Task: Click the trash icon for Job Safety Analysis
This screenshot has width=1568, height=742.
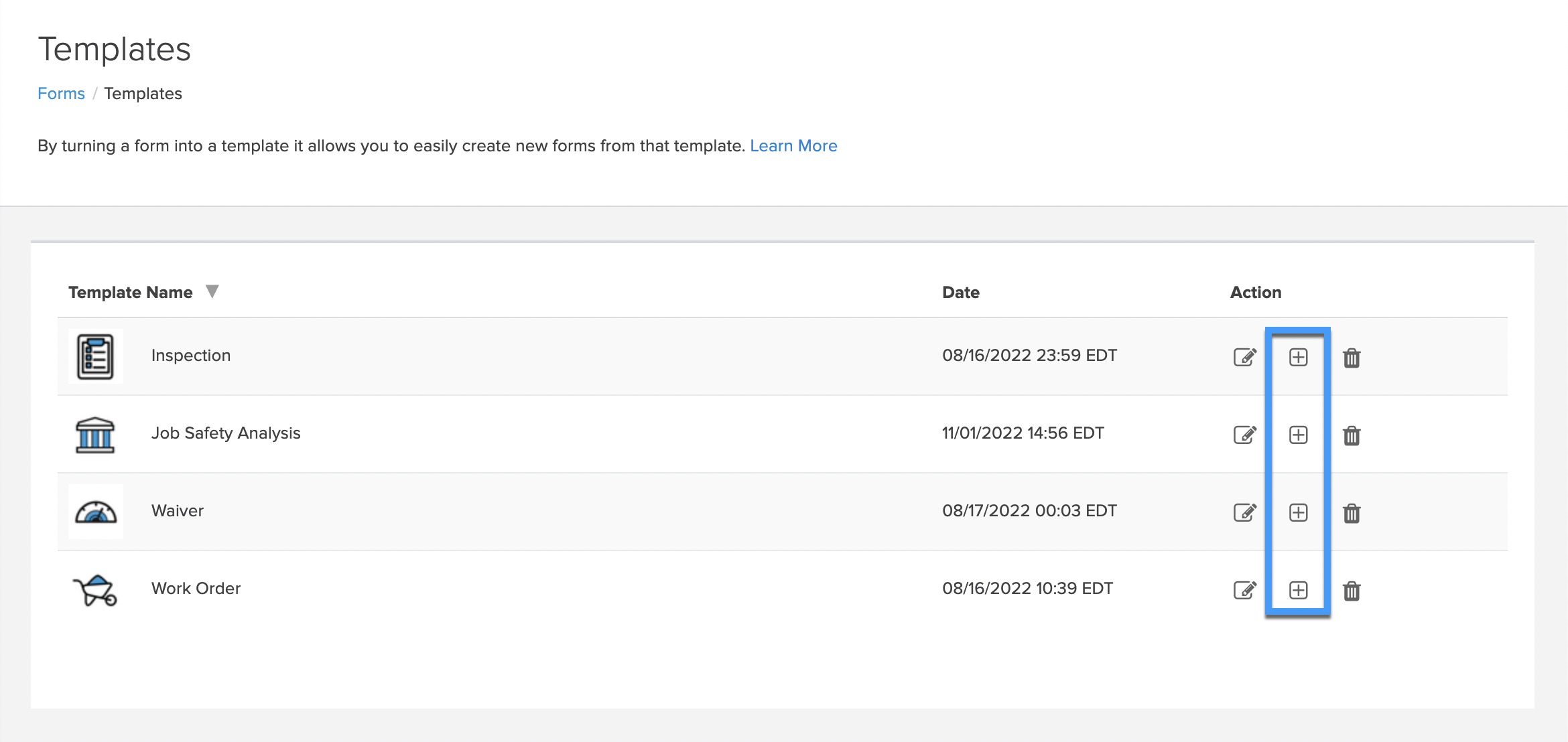Action: coord(1352,434)
